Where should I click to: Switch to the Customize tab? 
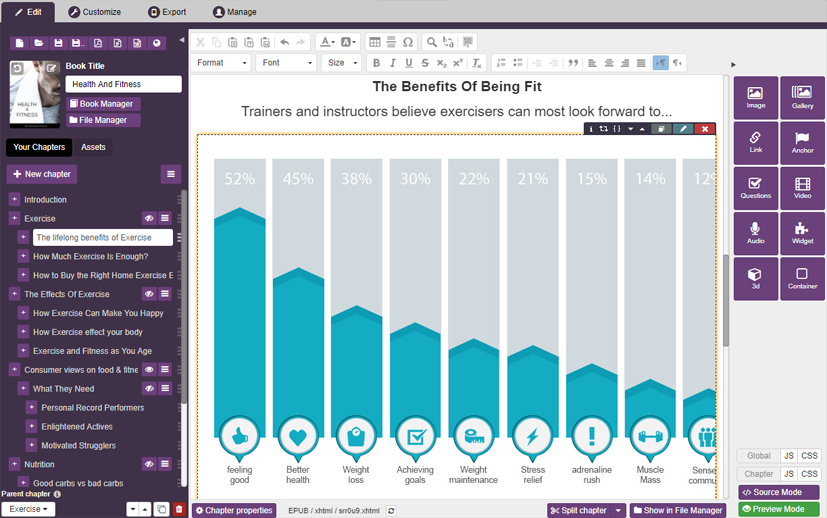coord(95,12)
